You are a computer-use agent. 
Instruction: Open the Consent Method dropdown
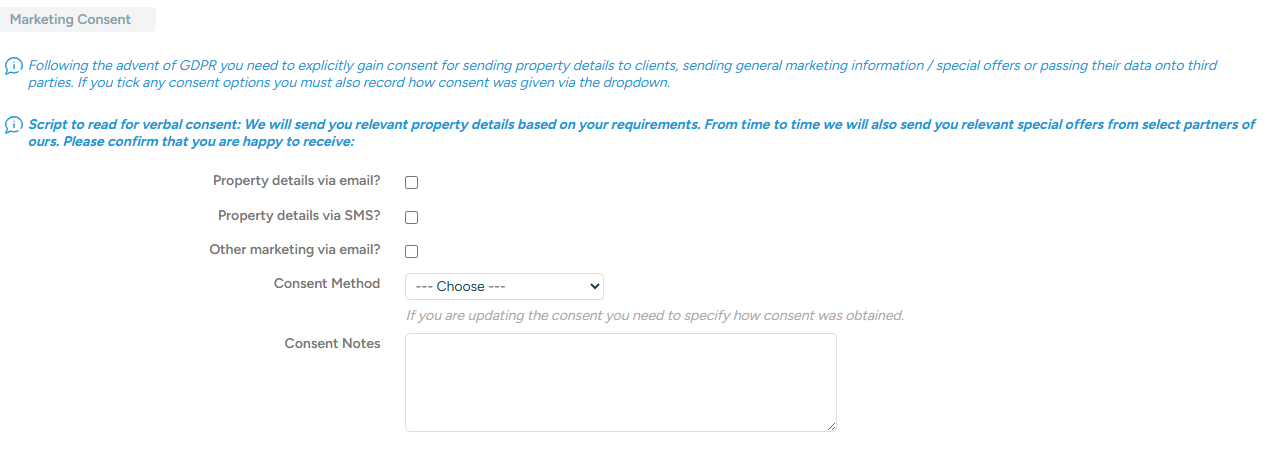click(503, 287)
